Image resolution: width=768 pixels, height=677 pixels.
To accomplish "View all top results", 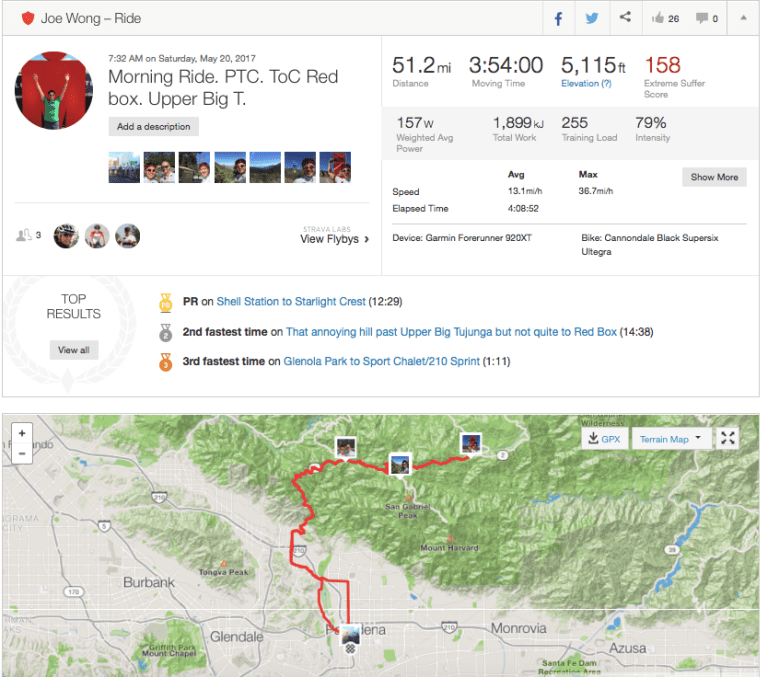I will point(73,350).
